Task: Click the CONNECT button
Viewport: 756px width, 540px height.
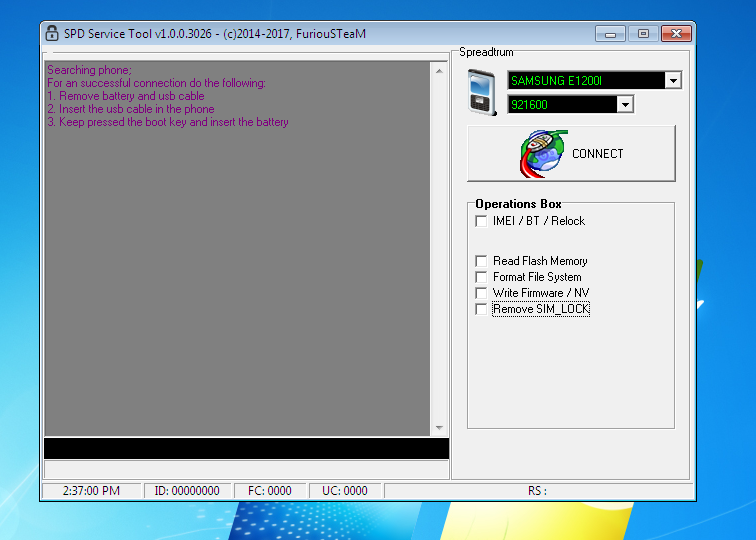Action: pos(571,154)
